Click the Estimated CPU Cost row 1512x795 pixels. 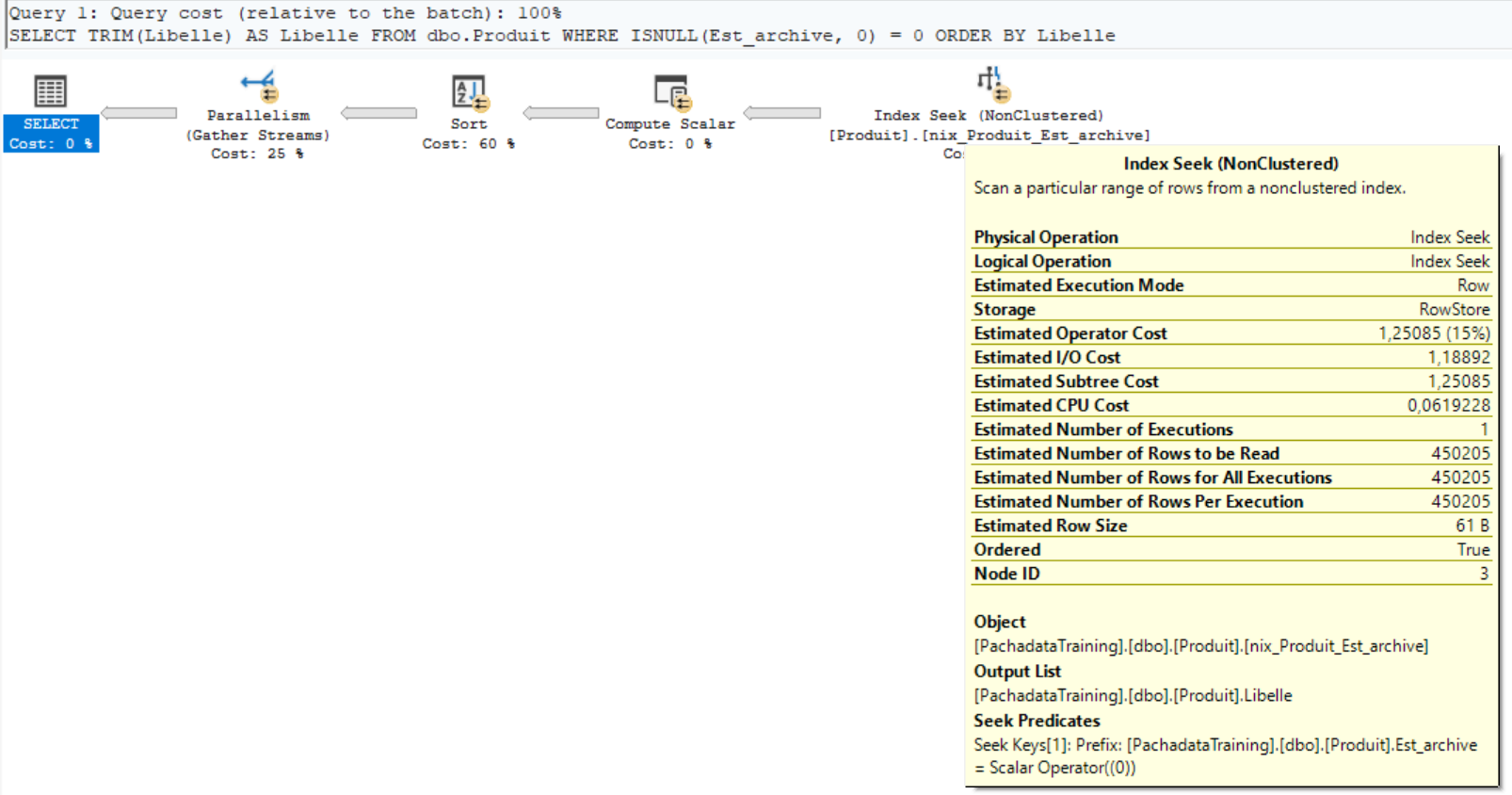[x=1231, y=405]
